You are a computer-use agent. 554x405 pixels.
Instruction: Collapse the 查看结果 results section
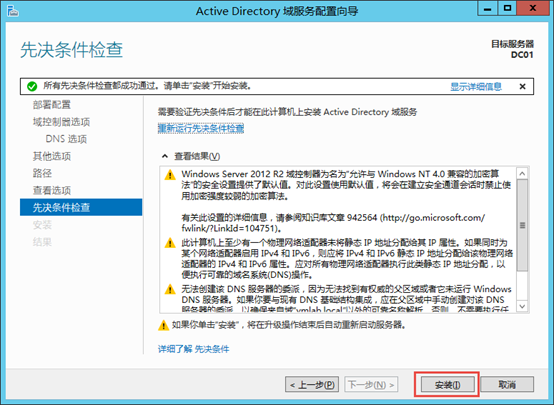point(165,156)
